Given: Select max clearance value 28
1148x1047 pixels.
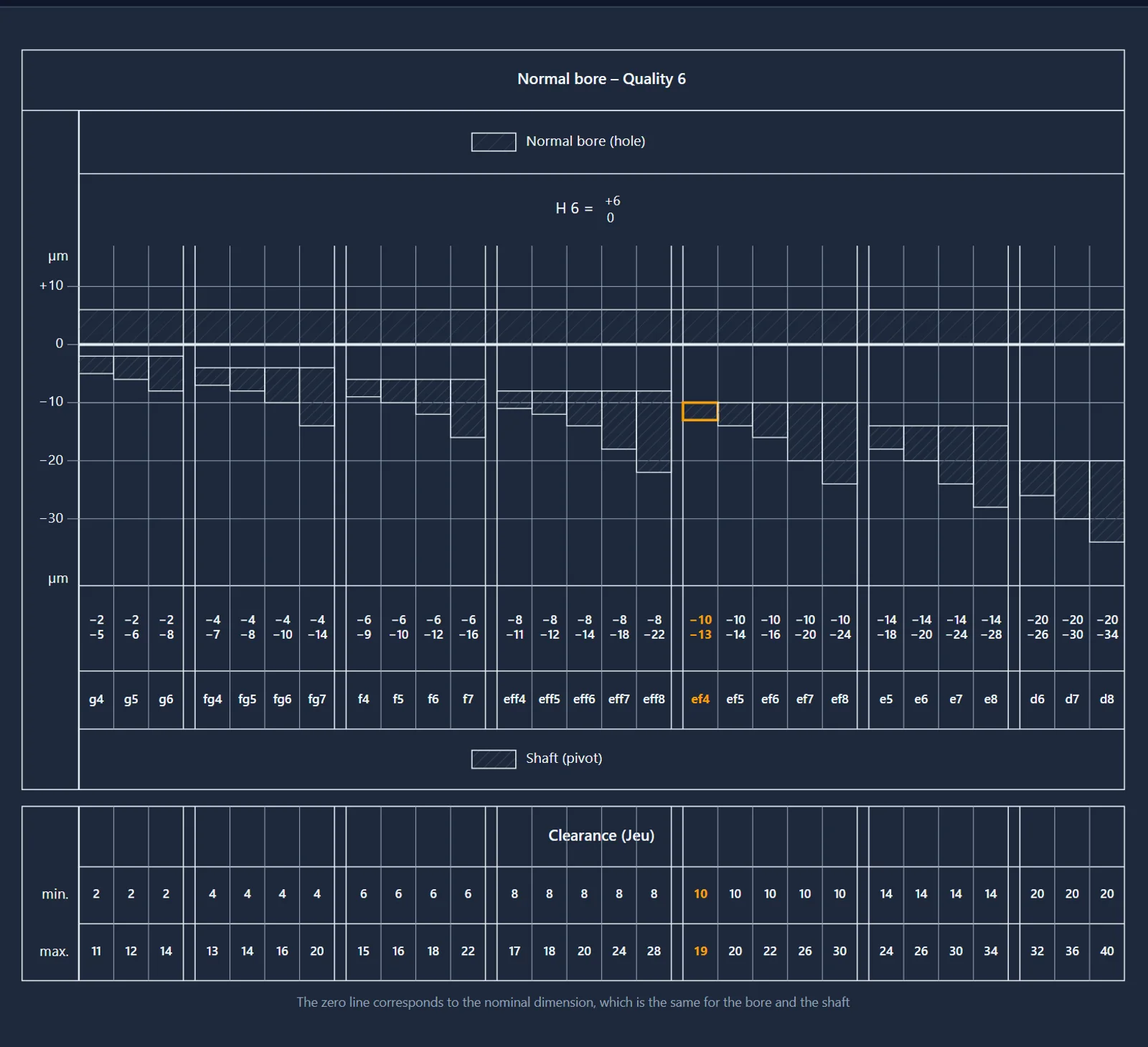Looking at the screenshot, I should [x=654, y=952].
